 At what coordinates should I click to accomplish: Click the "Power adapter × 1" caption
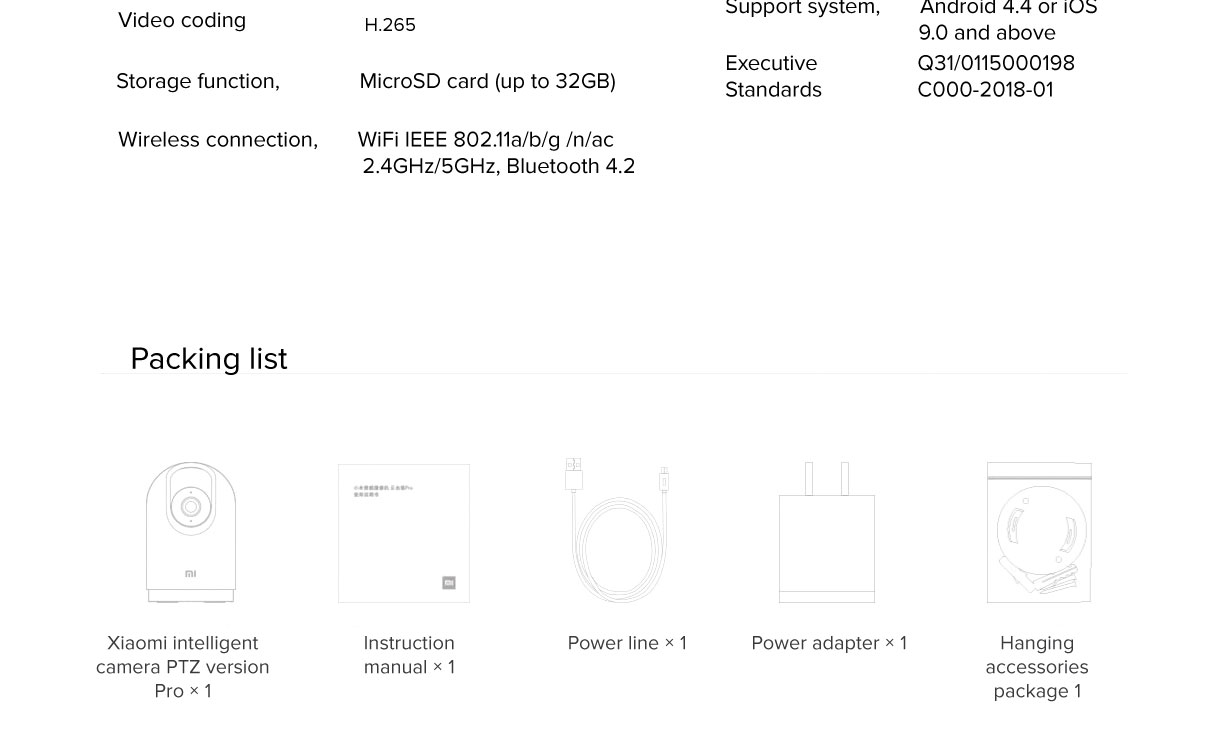pyautogui.click(x=829, y=643)
